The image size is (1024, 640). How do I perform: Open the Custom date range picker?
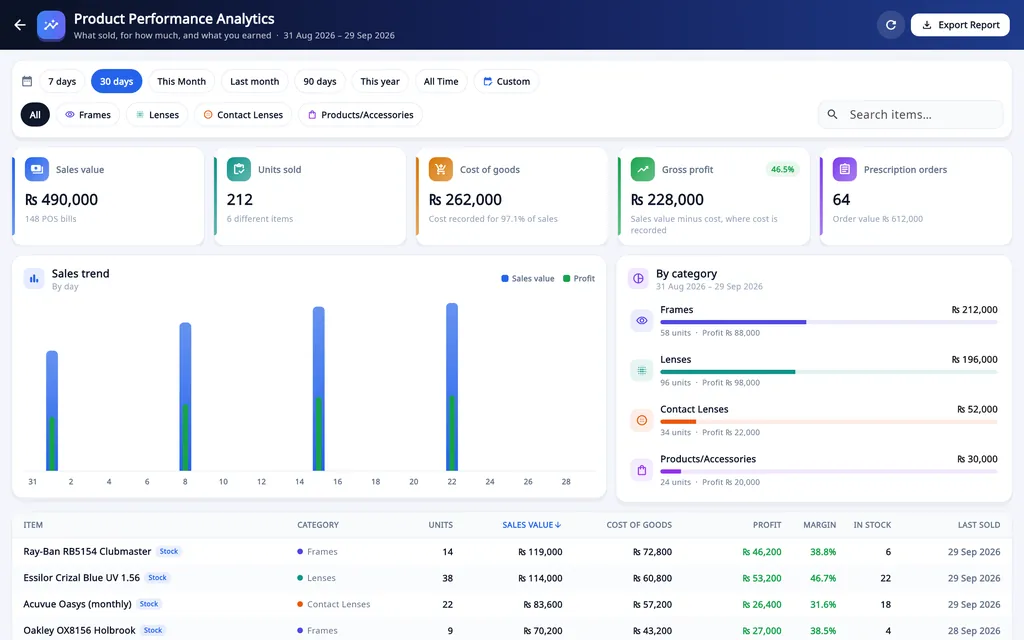tap(506, 81)
